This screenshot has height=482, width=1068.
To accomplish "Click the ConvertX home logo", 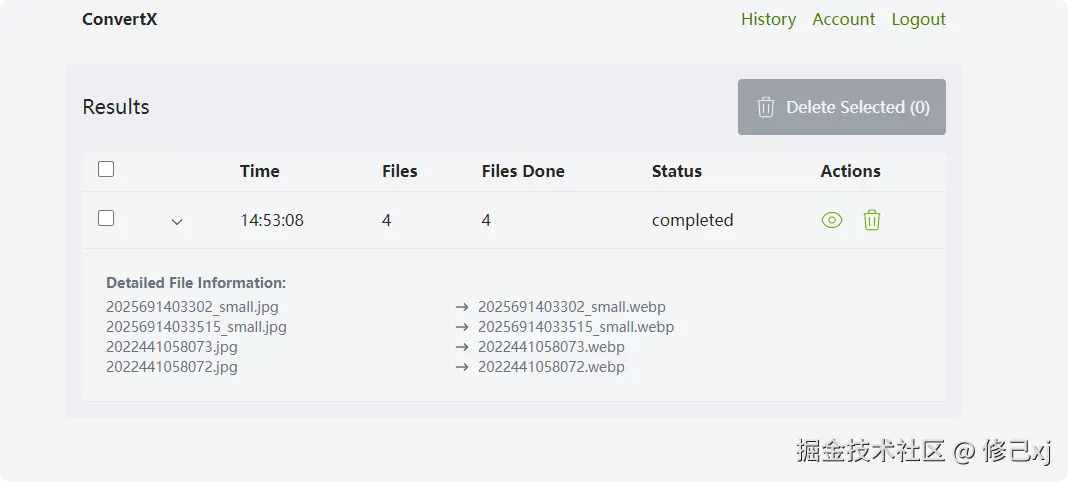I will [119, 19].
